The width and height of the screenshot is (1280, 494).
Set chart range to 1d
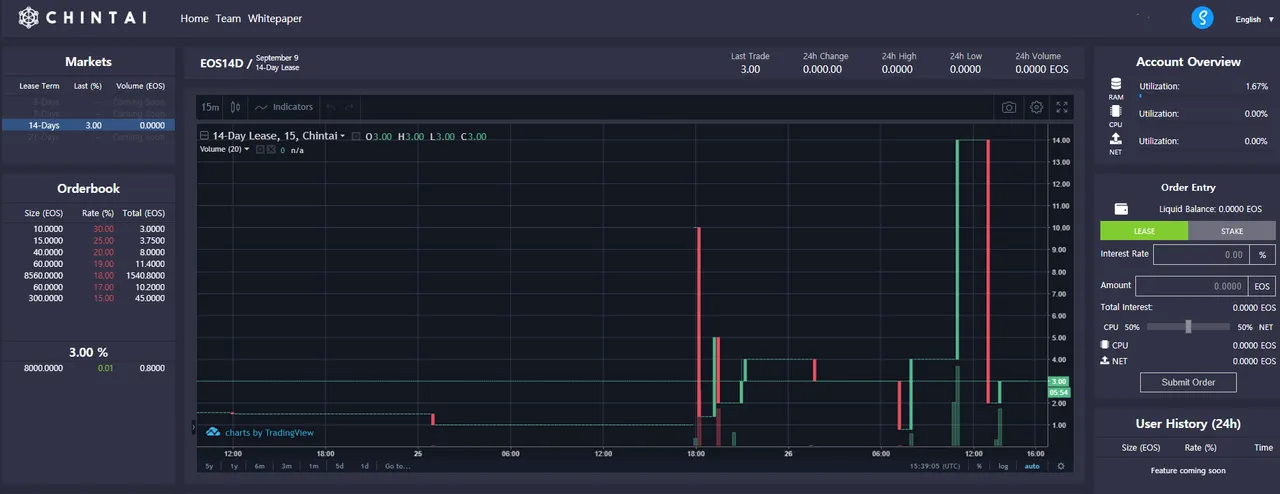pyautogui.click(x=365, y=466)
